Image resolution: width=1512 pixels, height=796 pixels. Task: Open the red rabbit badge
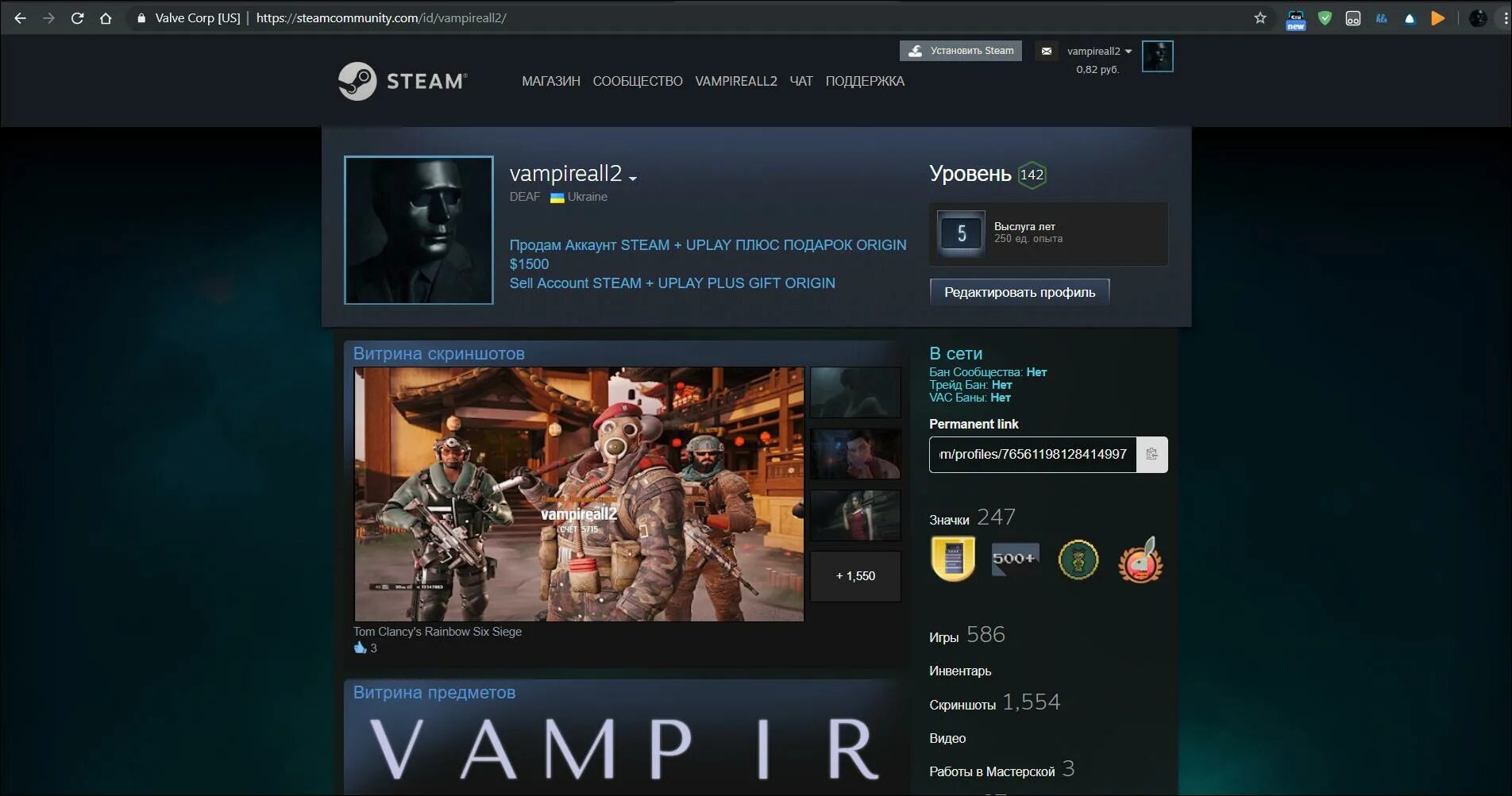(x=1140, y=560)
